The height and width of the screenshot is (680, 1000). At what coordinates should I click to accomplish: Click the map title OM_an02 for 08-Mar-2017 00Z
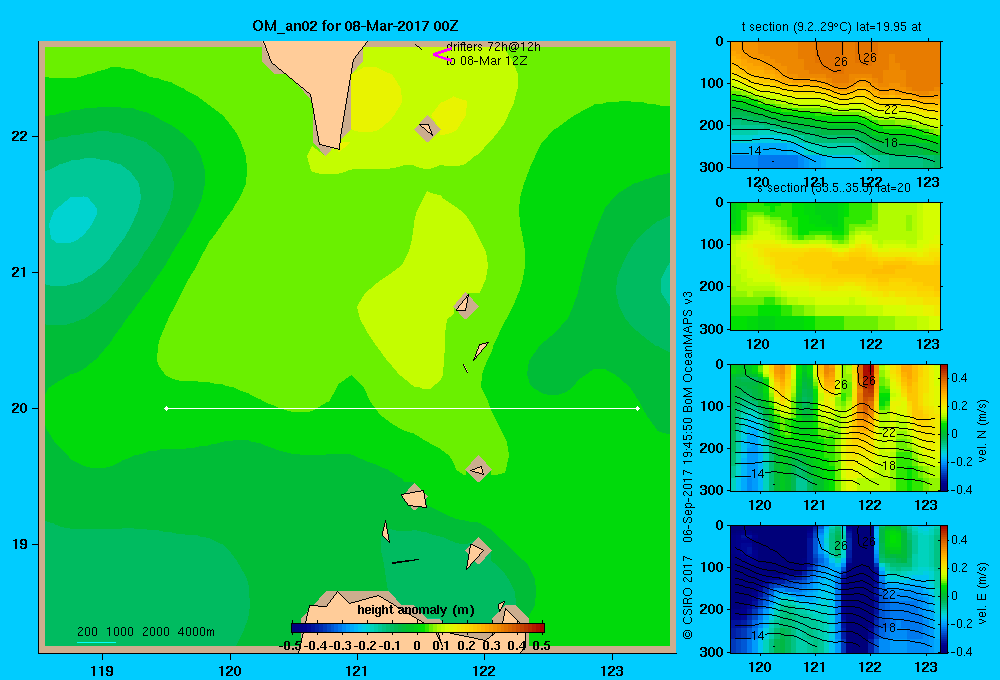pos(355,26)
